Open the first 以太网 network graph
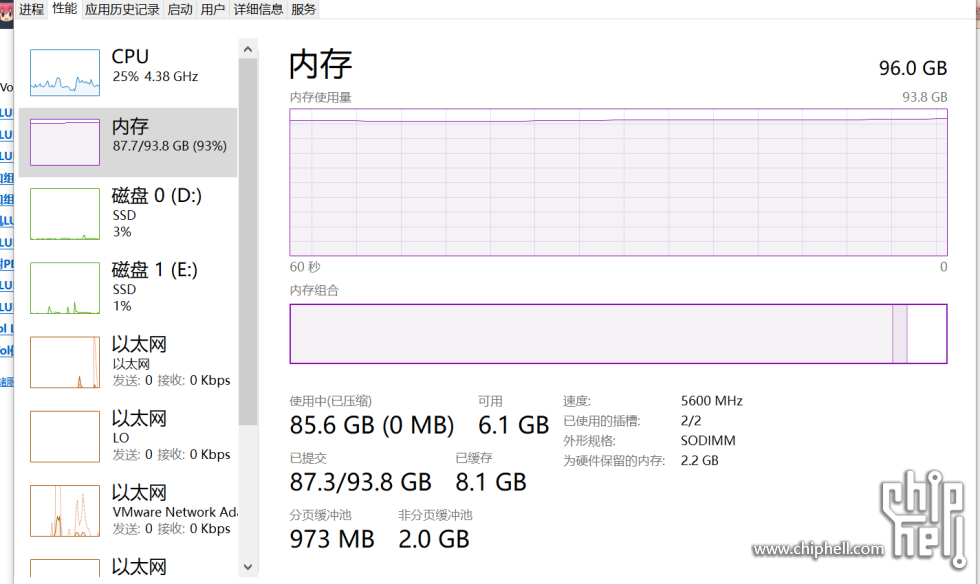This screenshot has height=584, width=980. 65,362
